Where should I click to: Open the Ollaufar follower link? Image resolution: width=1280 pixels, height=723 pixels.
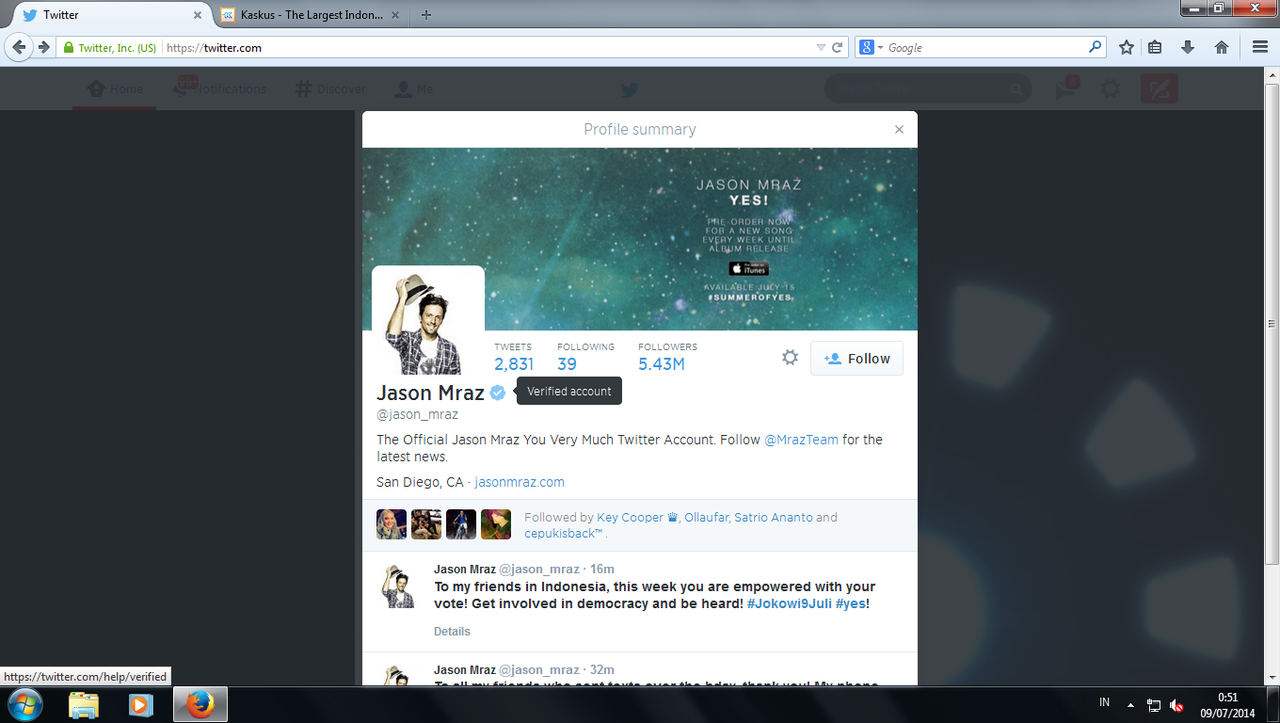(x=707, y=517)
